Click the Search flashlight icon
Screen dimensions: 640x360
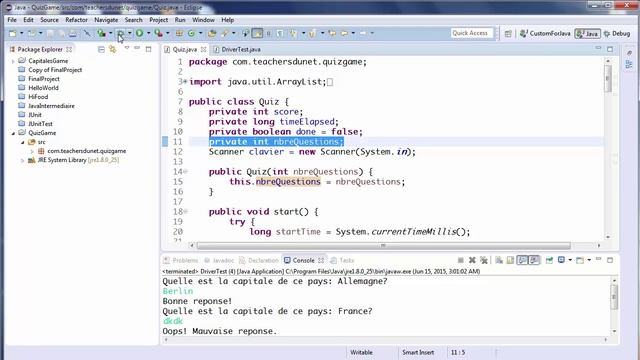[x=225, y=33]
